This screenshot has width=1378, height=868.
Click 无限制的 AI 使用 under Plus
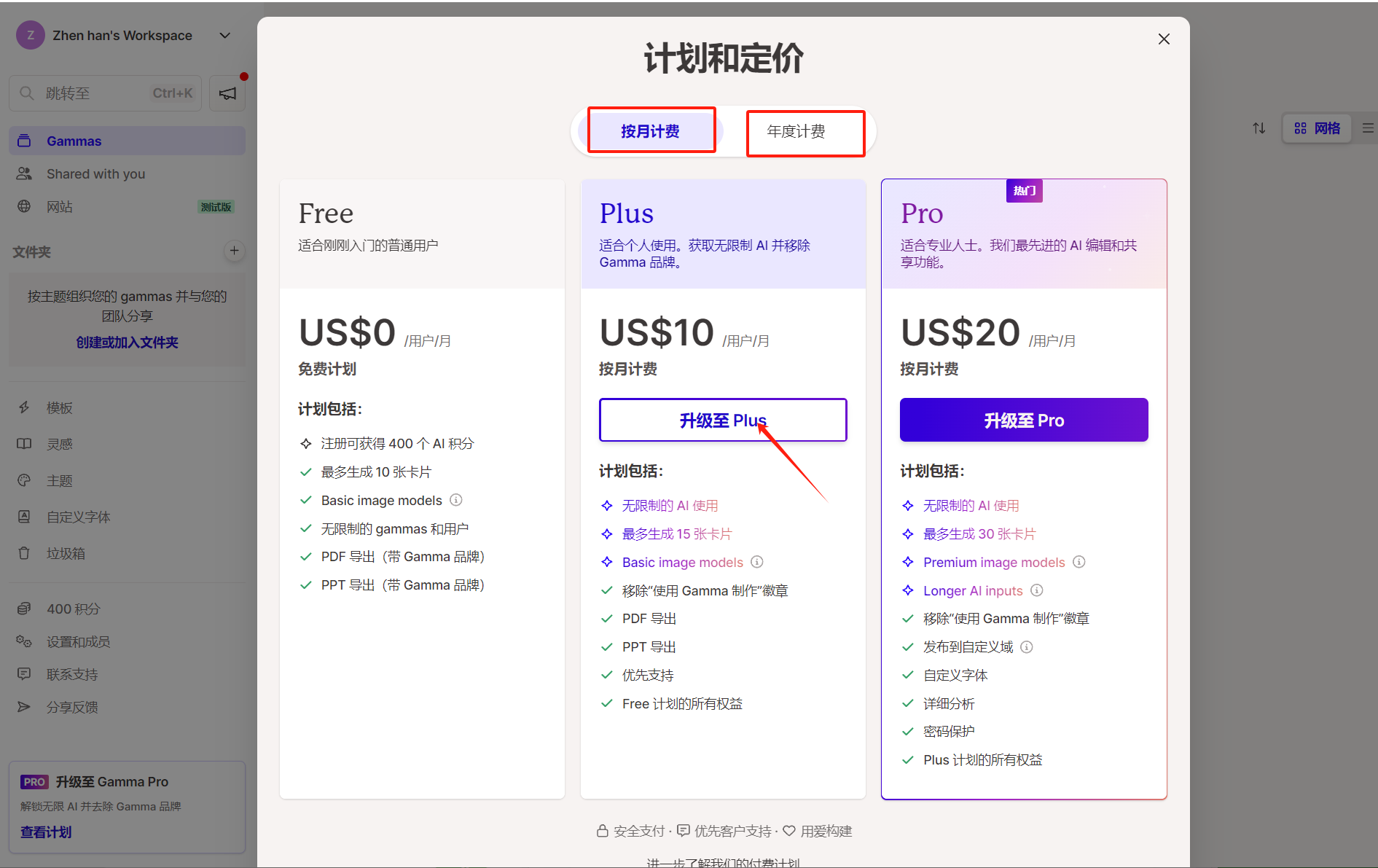point(670,505)
